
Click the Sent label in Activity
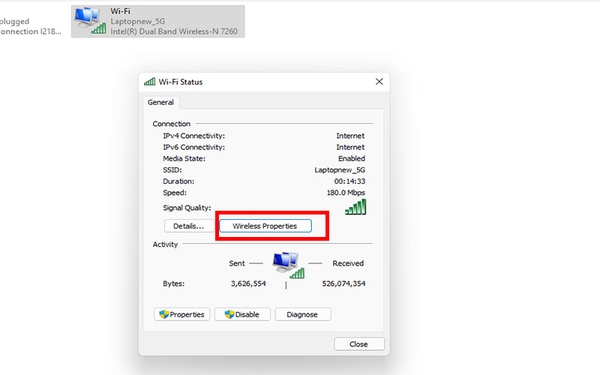[237, 263]
